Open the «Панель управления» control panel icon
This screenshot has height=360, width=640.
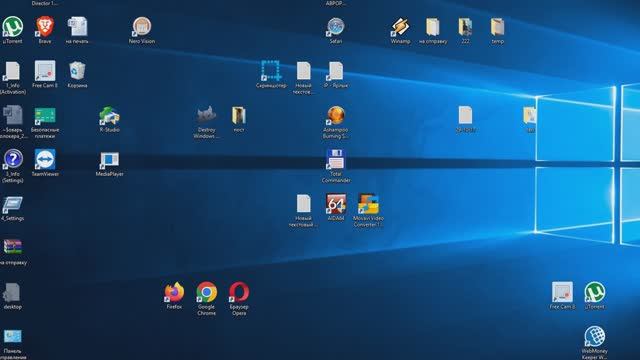[12, 337]
